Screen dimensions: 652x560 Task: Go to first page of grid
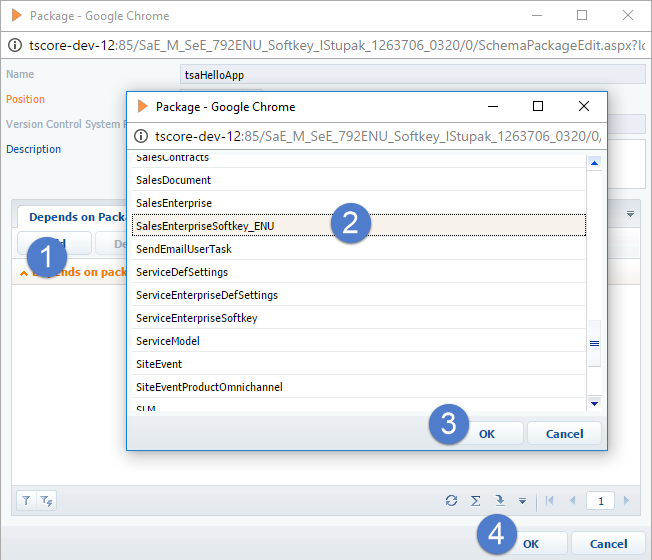click(x=550, y=500)
